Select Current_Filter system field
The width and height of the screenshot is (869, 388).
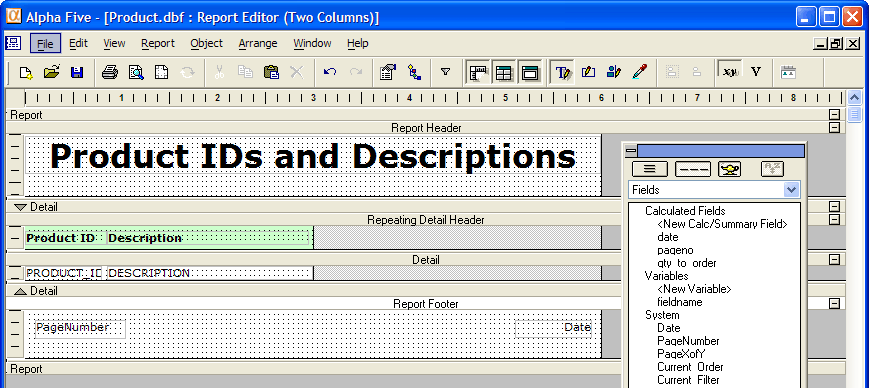click(x=688, y=380)
